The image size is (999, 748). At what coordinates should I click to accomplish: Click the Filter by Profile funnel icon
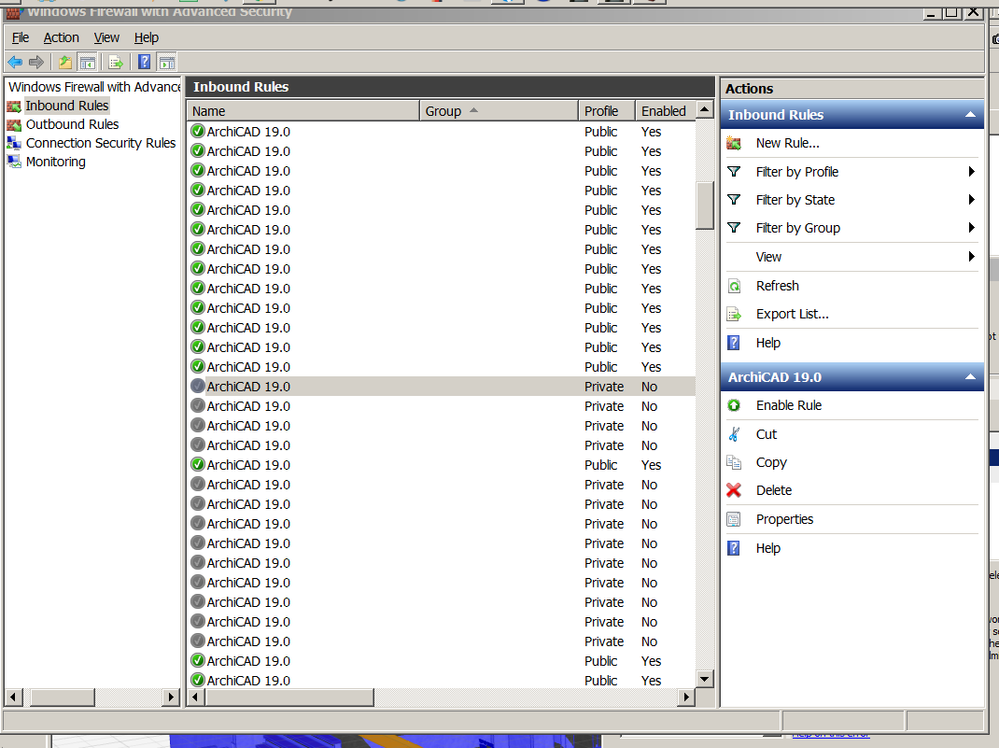pos(734,171)
